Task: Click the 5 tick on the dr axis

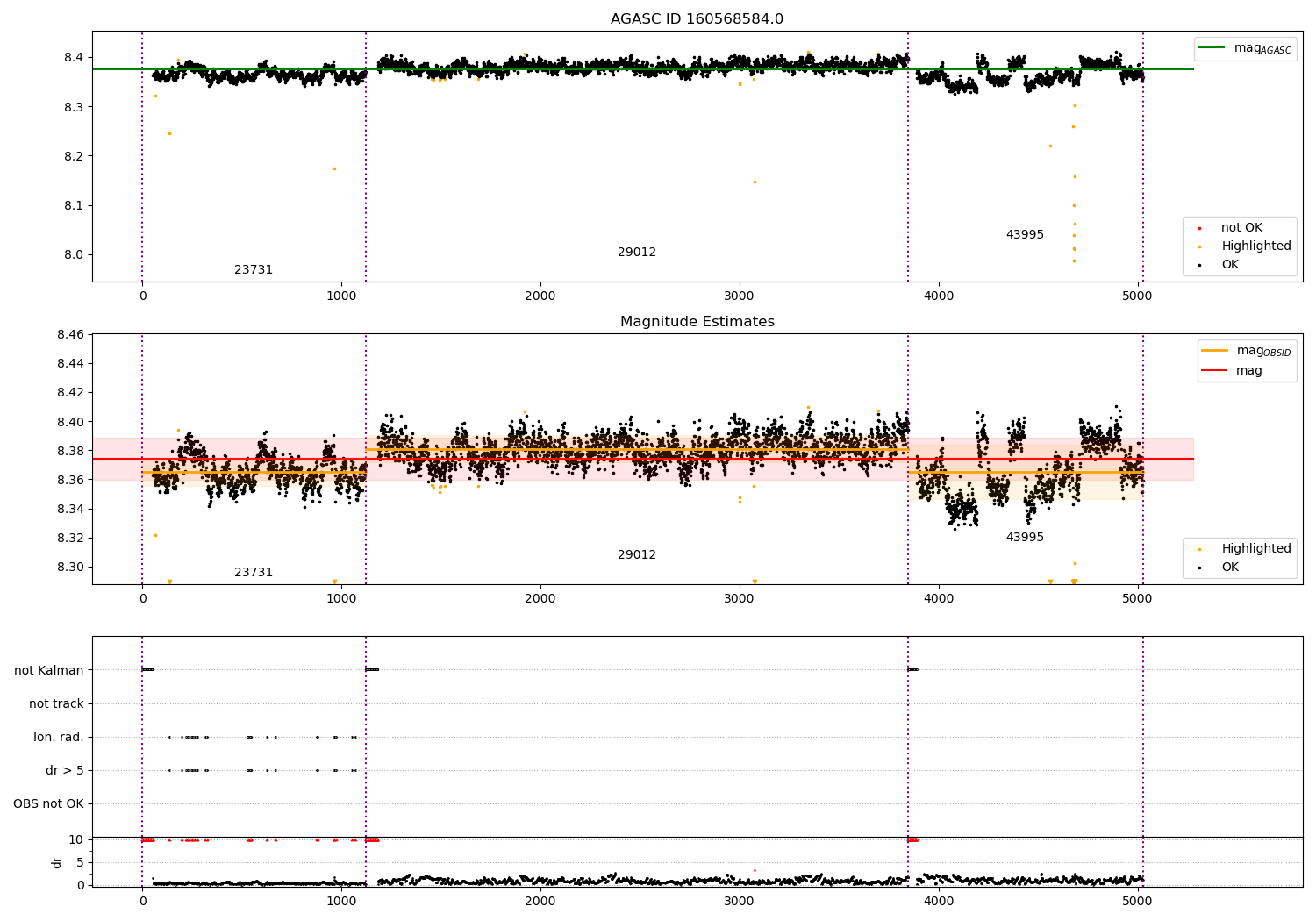Action: coord(81,863)
